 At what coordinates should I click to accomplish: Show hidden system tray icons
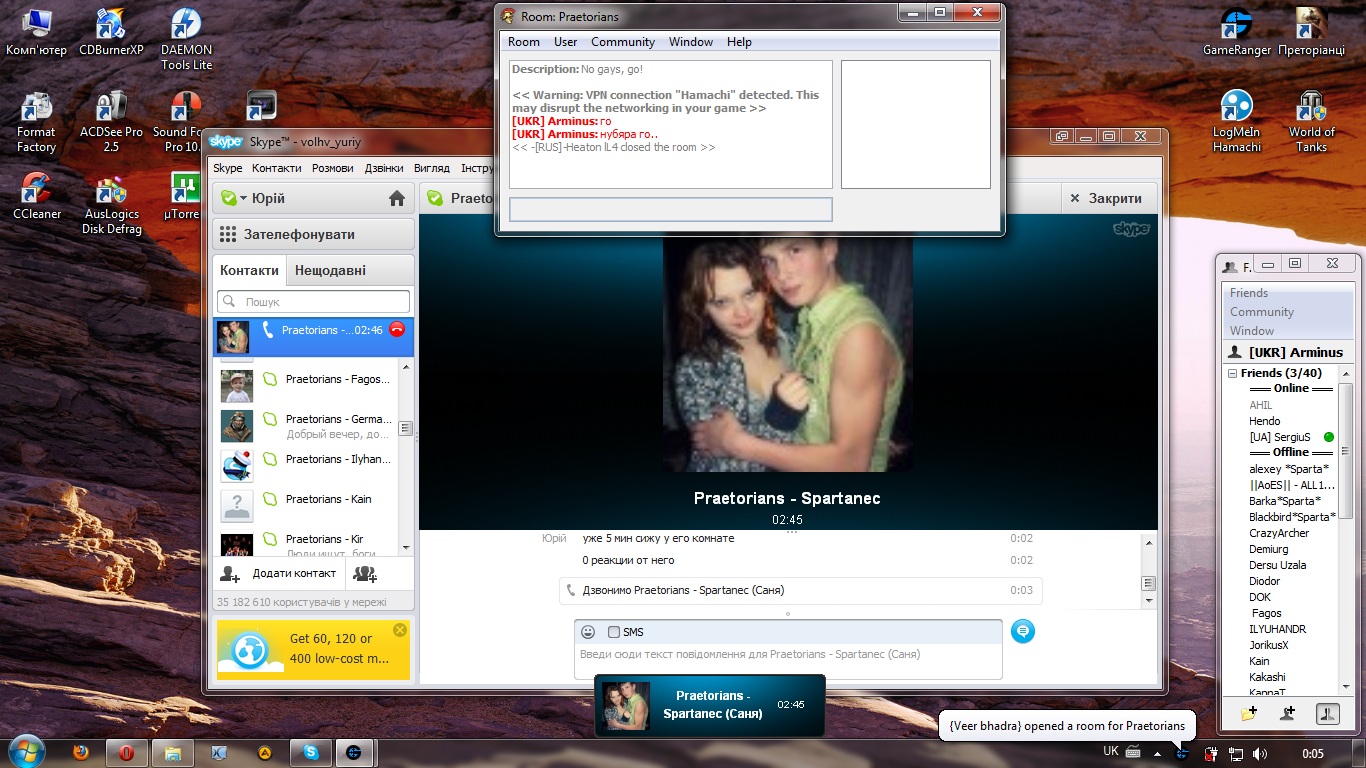pos(1157,753)
